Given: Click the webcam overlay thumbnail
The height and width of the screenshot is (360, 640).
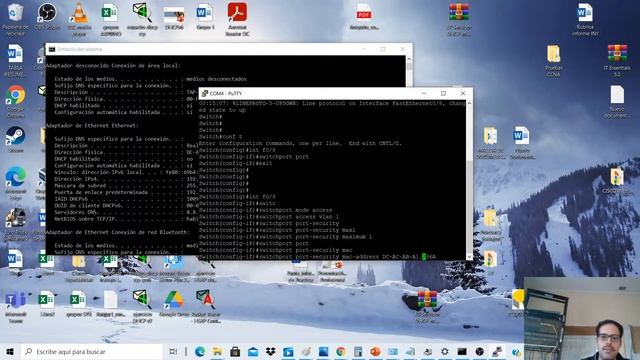Looking at the screenshot, I should click(582, 318).
